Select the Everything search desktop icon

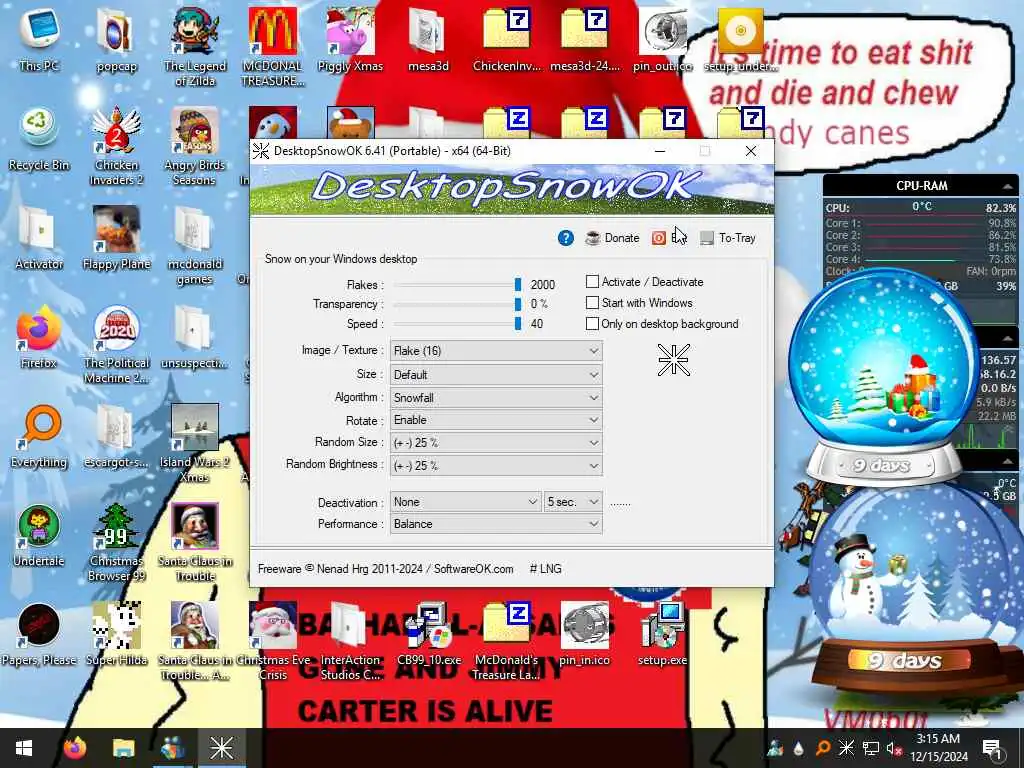(39, 436)
